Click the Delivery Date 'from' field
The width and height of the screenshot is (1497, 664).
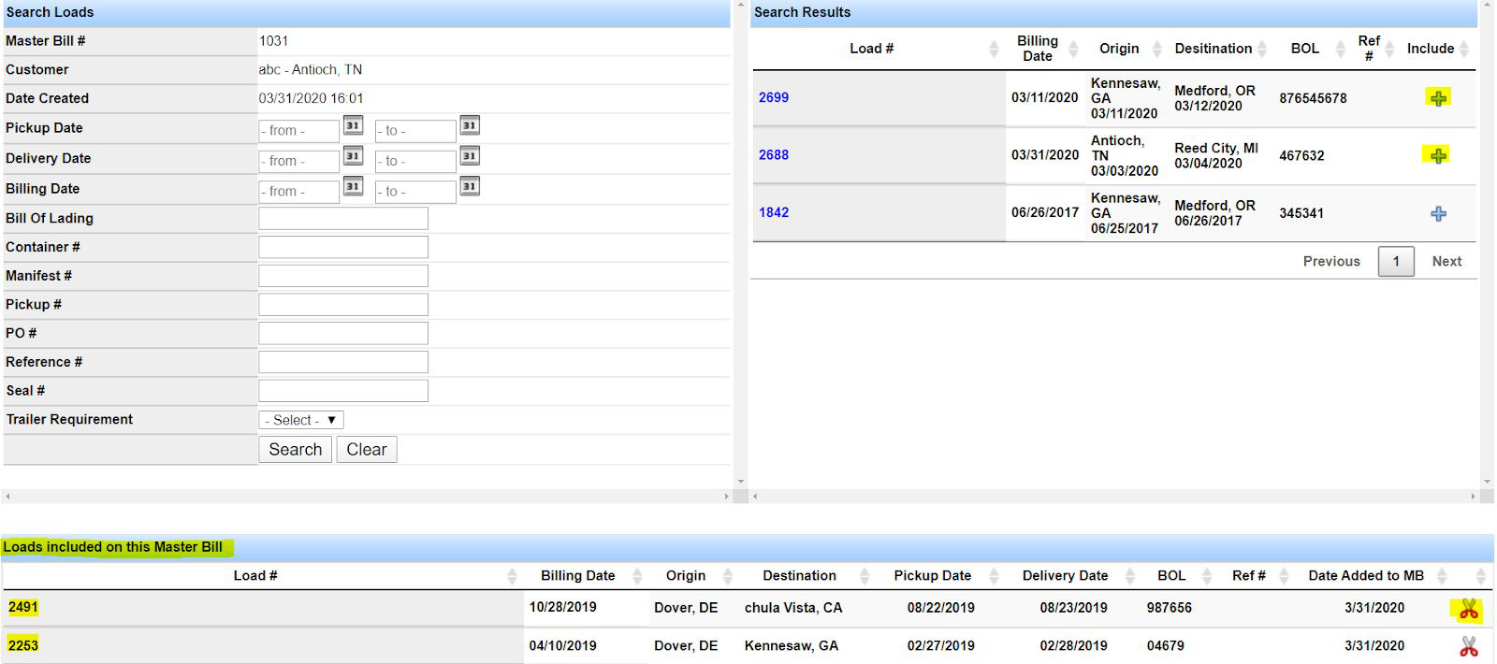click(x=299, y=161)
